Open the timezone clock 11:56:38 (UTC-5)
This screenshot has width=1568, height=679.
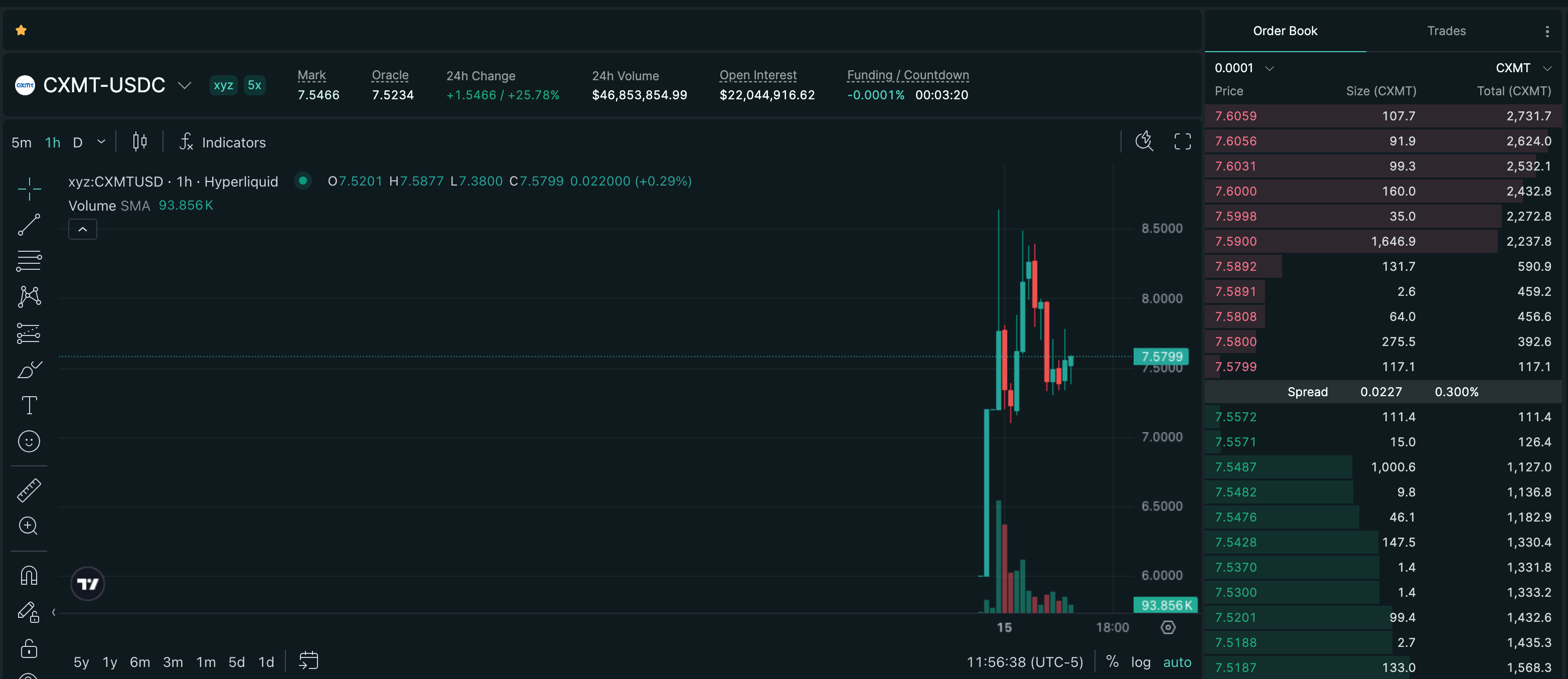1025,662
